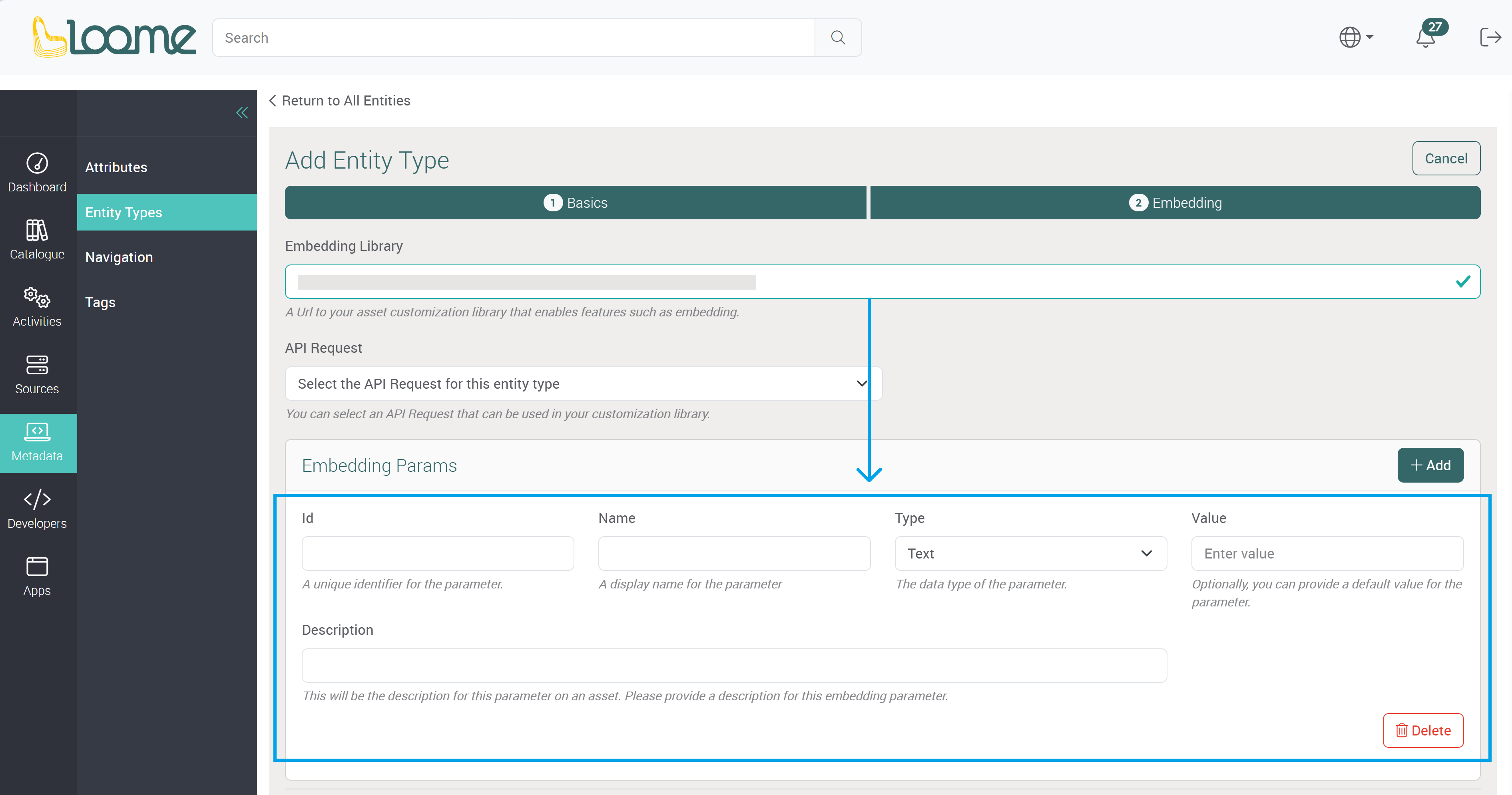The width and height of the screenshot is (1512, 795).
Task: Open the Activities section
Action: click(37, 307)
